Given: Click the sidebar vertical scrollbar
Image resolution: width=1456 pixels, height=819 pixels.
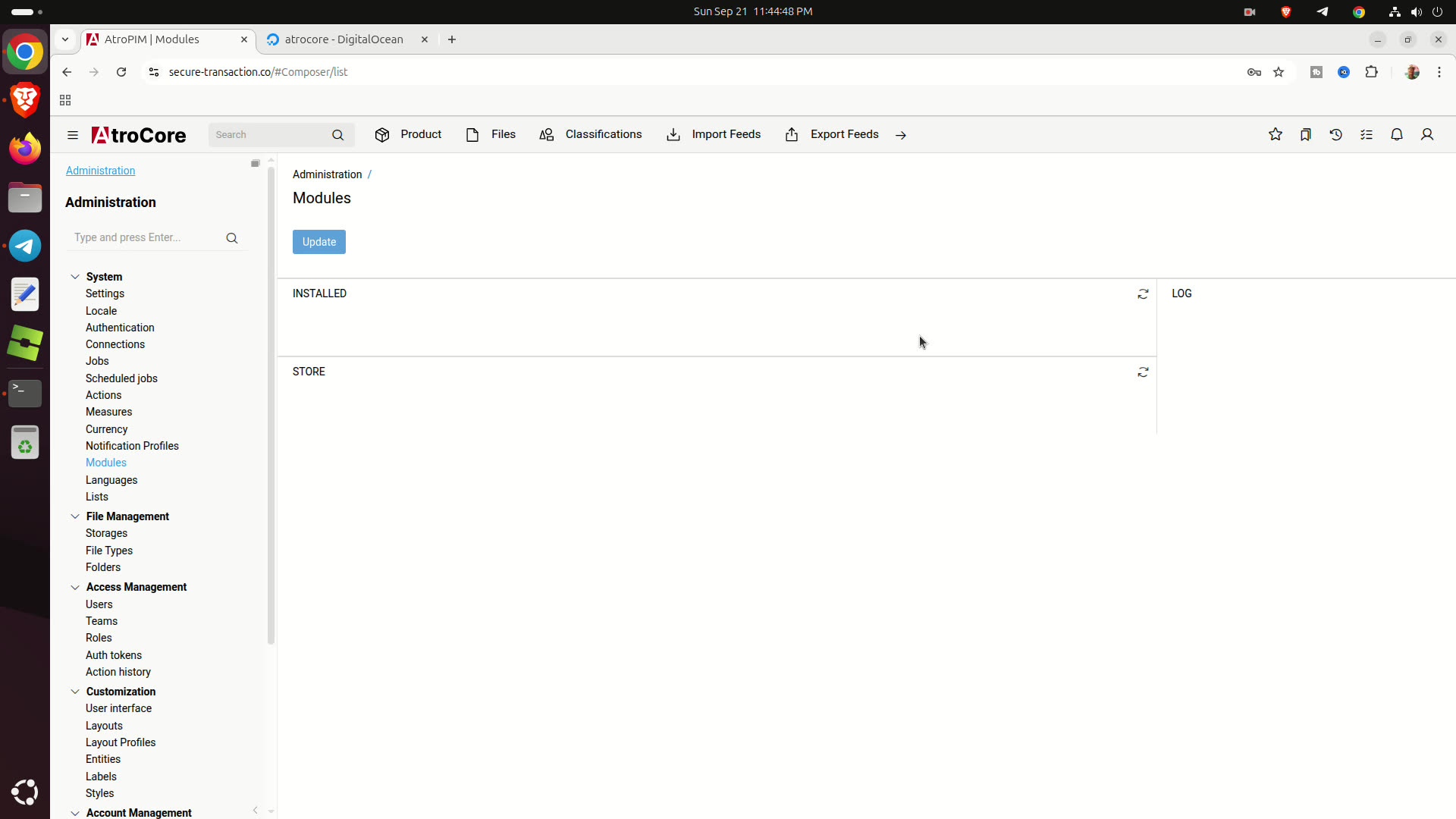Looking at the screenshot, I should point(271,406).
